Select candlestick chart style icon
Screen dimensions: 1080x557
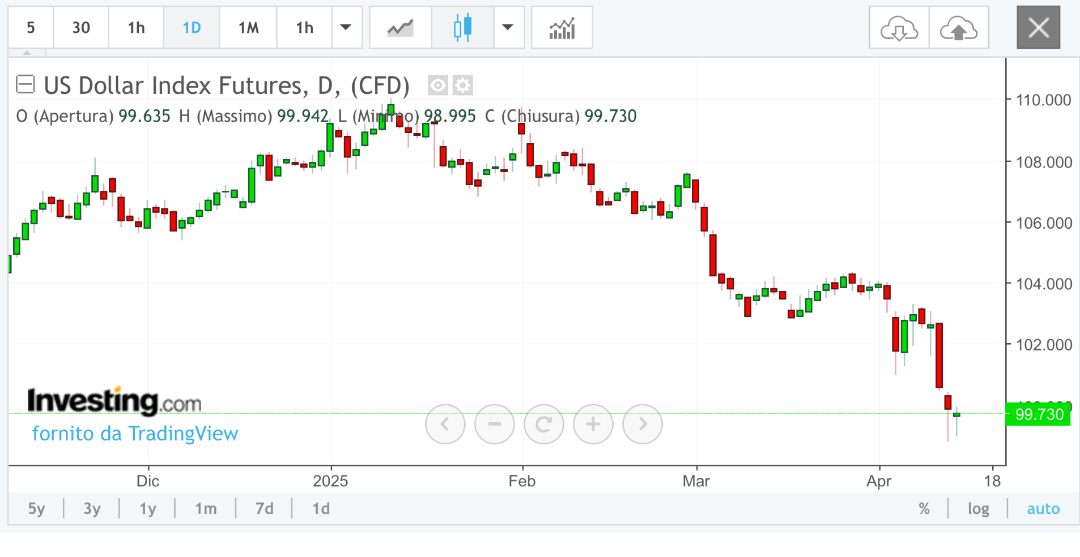(x=463, y=28)
